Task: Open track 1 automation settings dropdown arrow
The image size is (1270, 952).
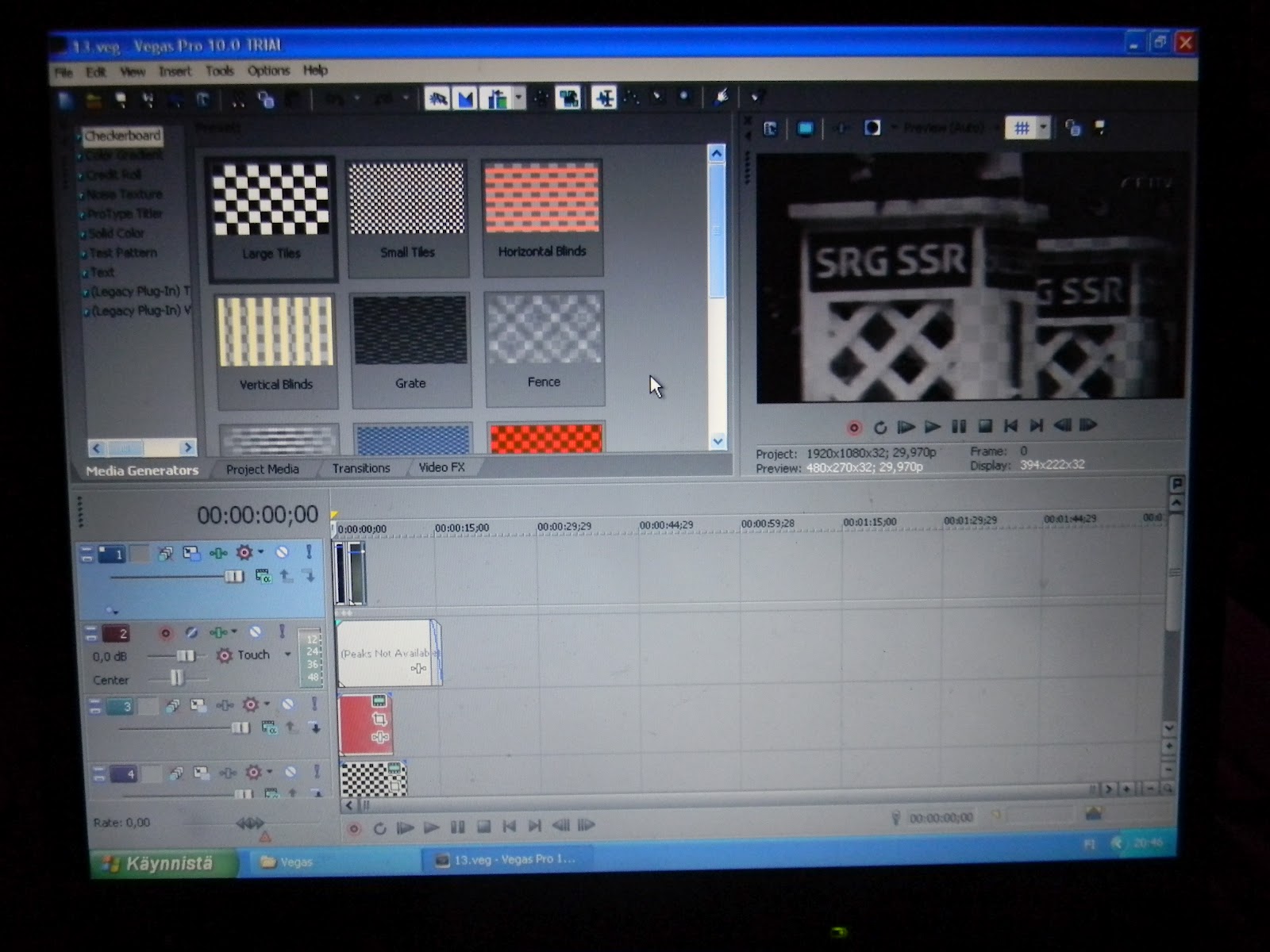Action: point(261,552)
